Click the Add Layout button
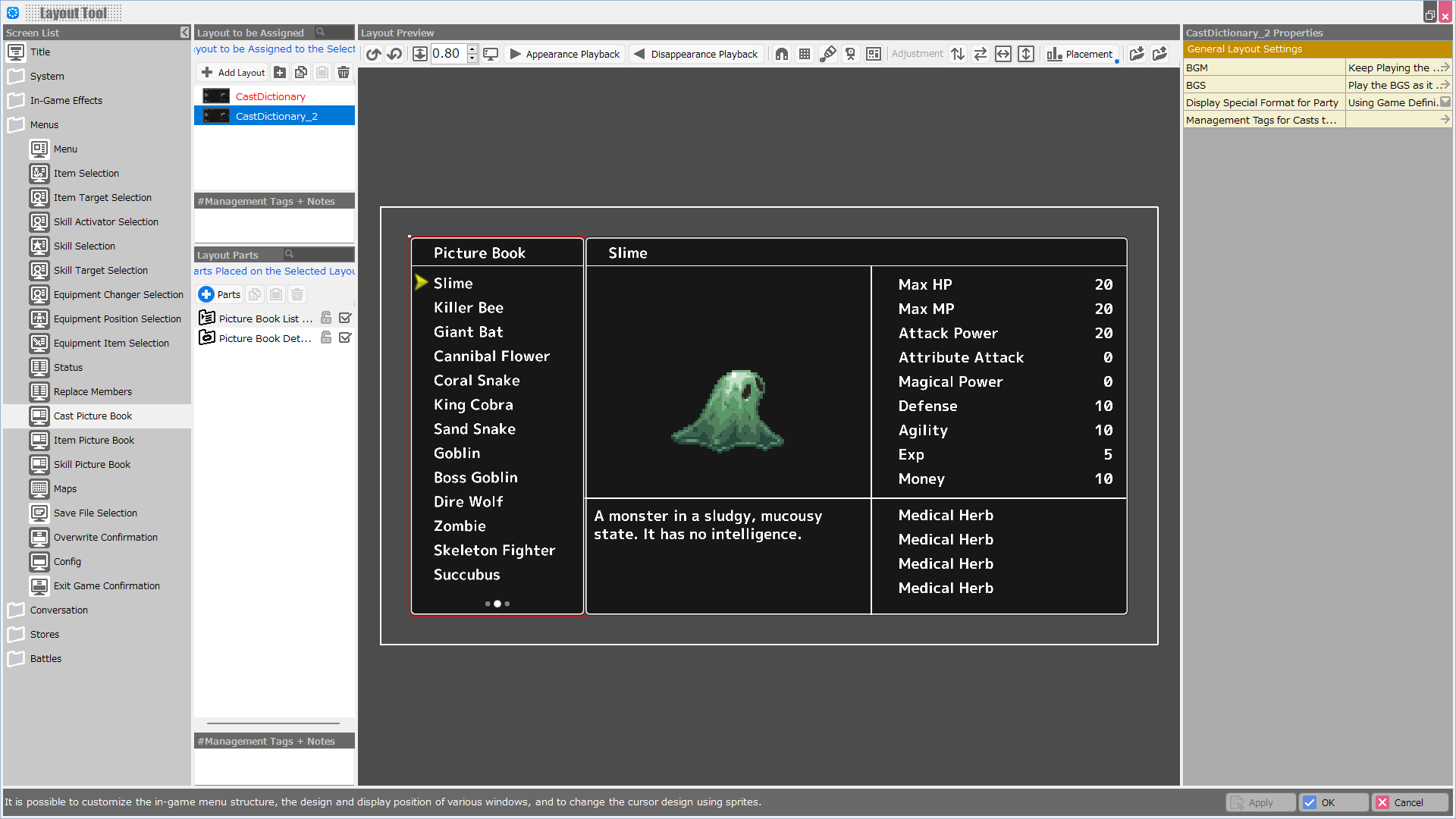Image resolution: width=1456 pixels, height=819 pixels. pyautogui.click(x=234, y=72)
